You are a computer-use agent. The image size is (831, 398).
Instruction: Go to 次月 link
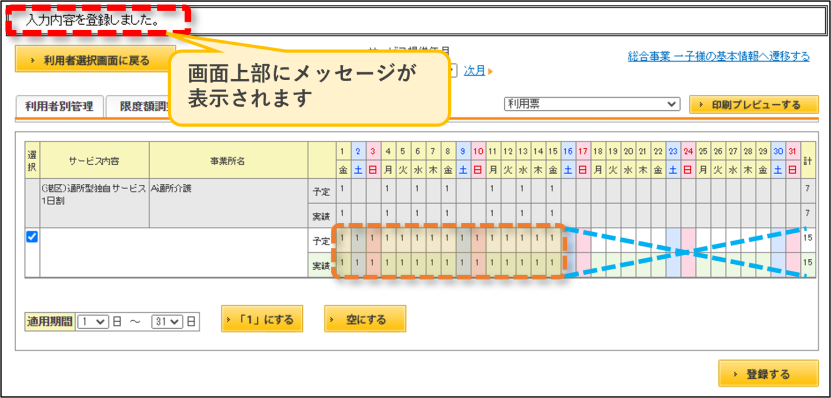click(x=474, y=70)
